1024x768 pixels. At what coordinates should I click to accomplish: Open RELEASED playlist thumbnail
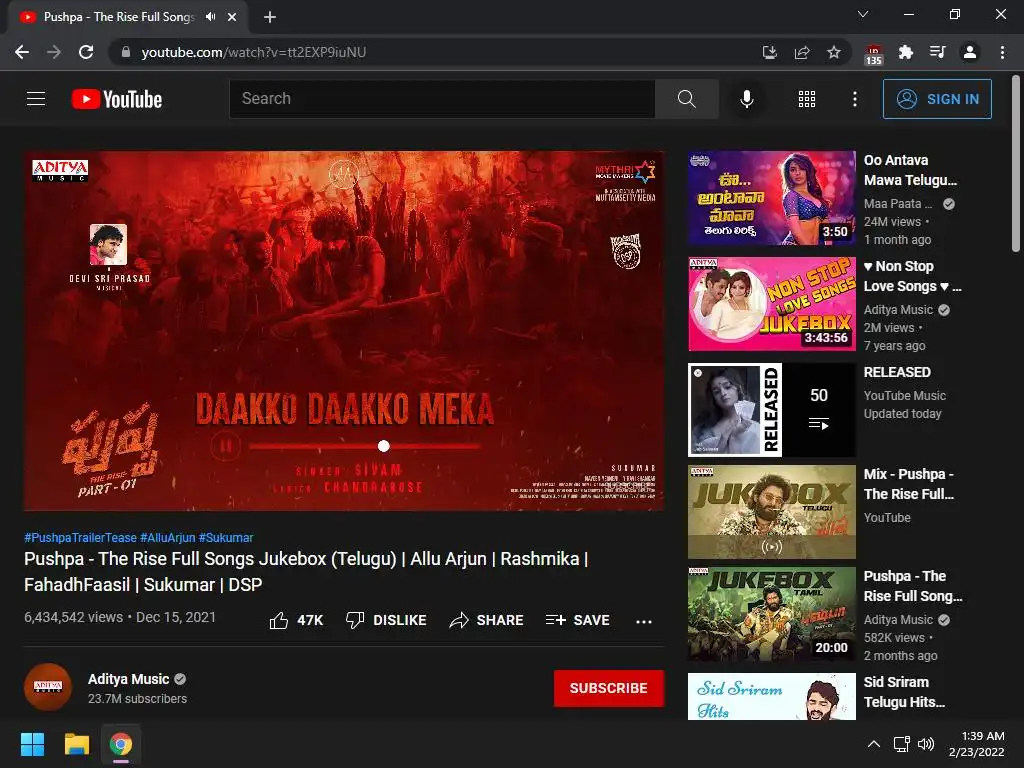[772, 409]
